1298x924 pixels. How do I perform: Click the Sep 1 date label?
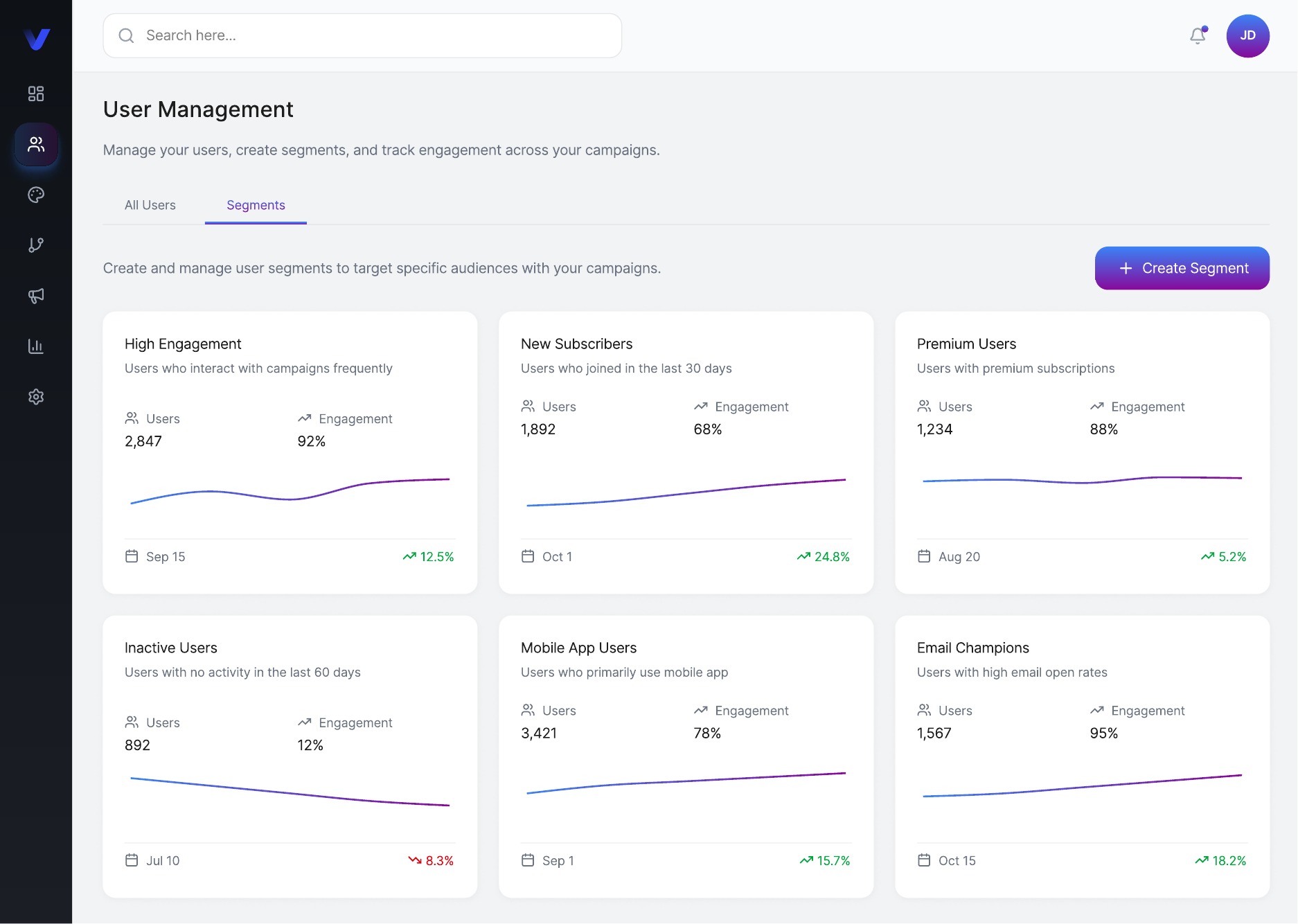point(558,861)
